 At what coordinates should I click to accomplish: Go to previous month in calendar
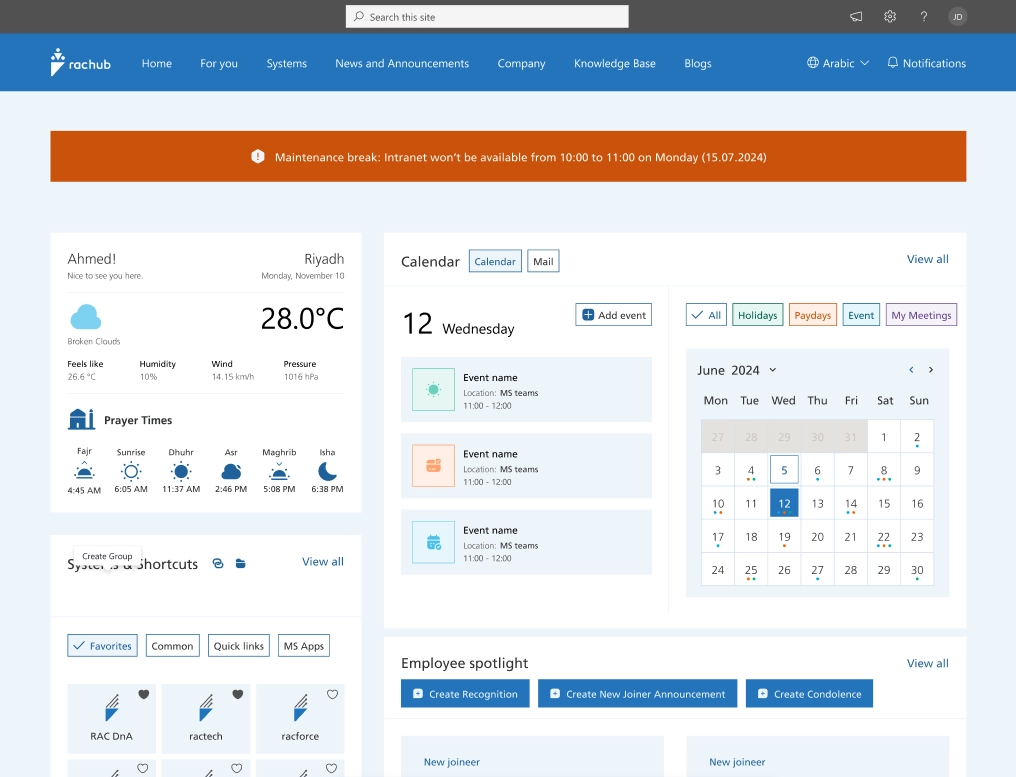point(911,369)
